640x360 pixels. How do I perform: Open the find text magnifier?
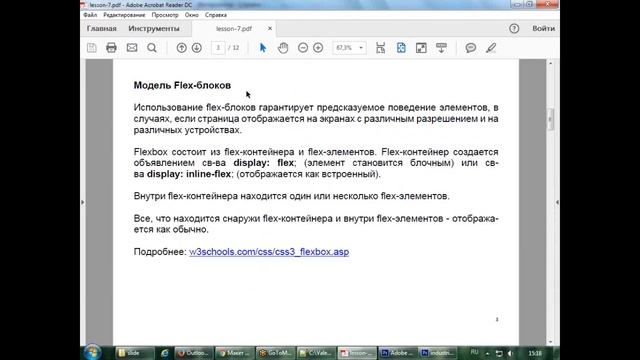pos(152,48)
